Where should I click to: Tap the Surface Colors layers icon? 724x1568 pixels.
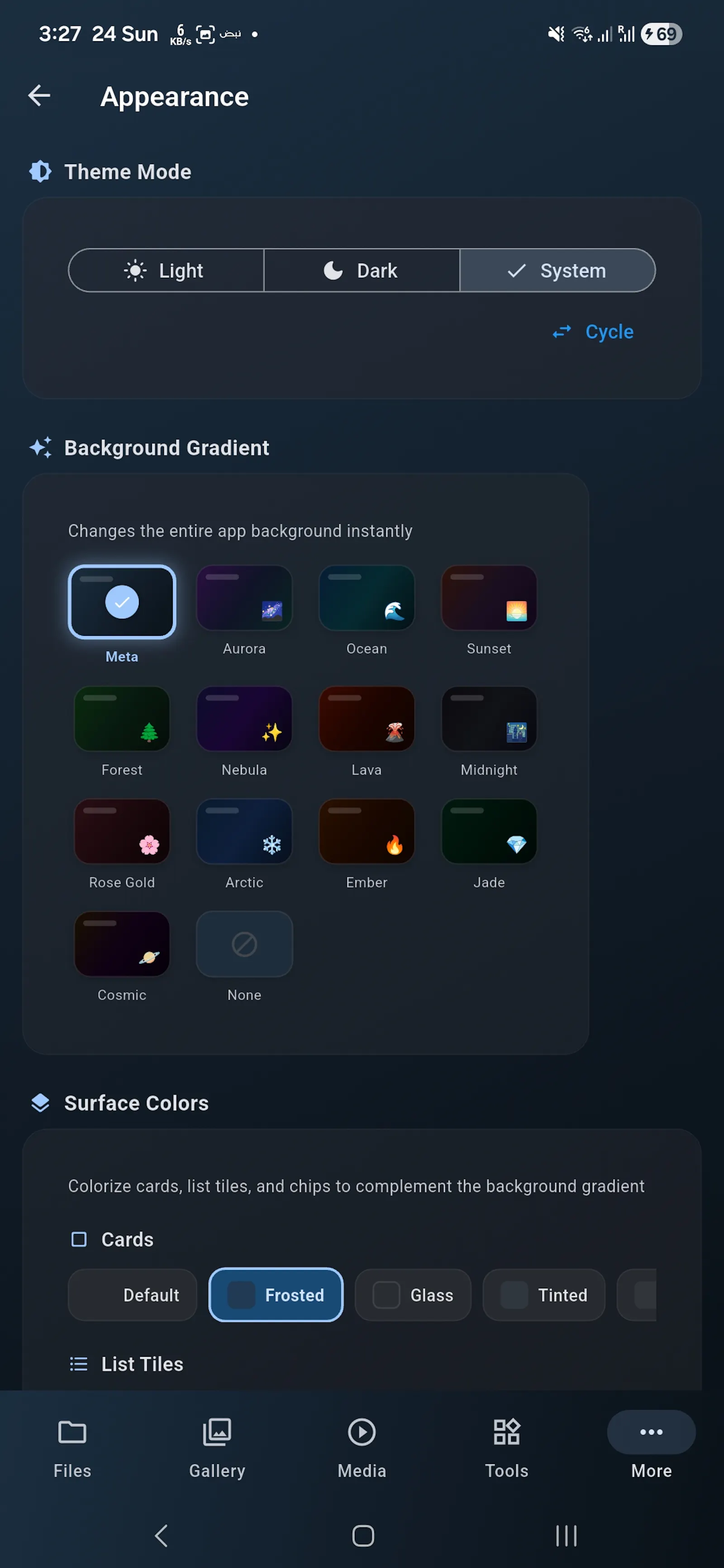click(x=40, y=1103)
